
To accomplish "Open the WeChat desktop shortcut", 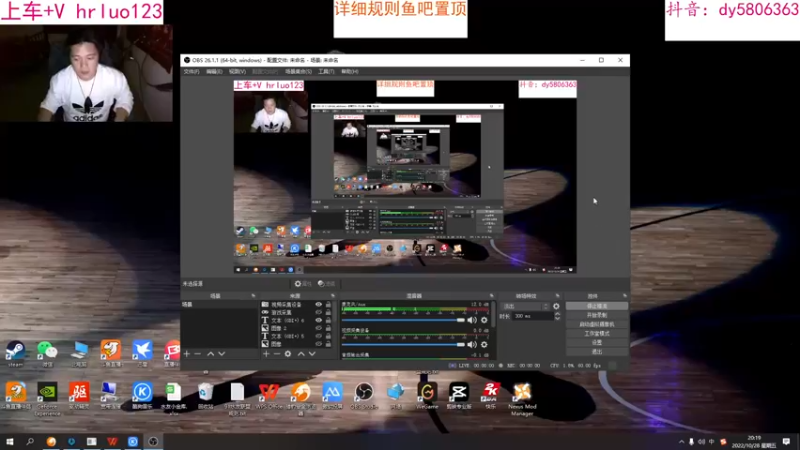I will pos(47,354).
